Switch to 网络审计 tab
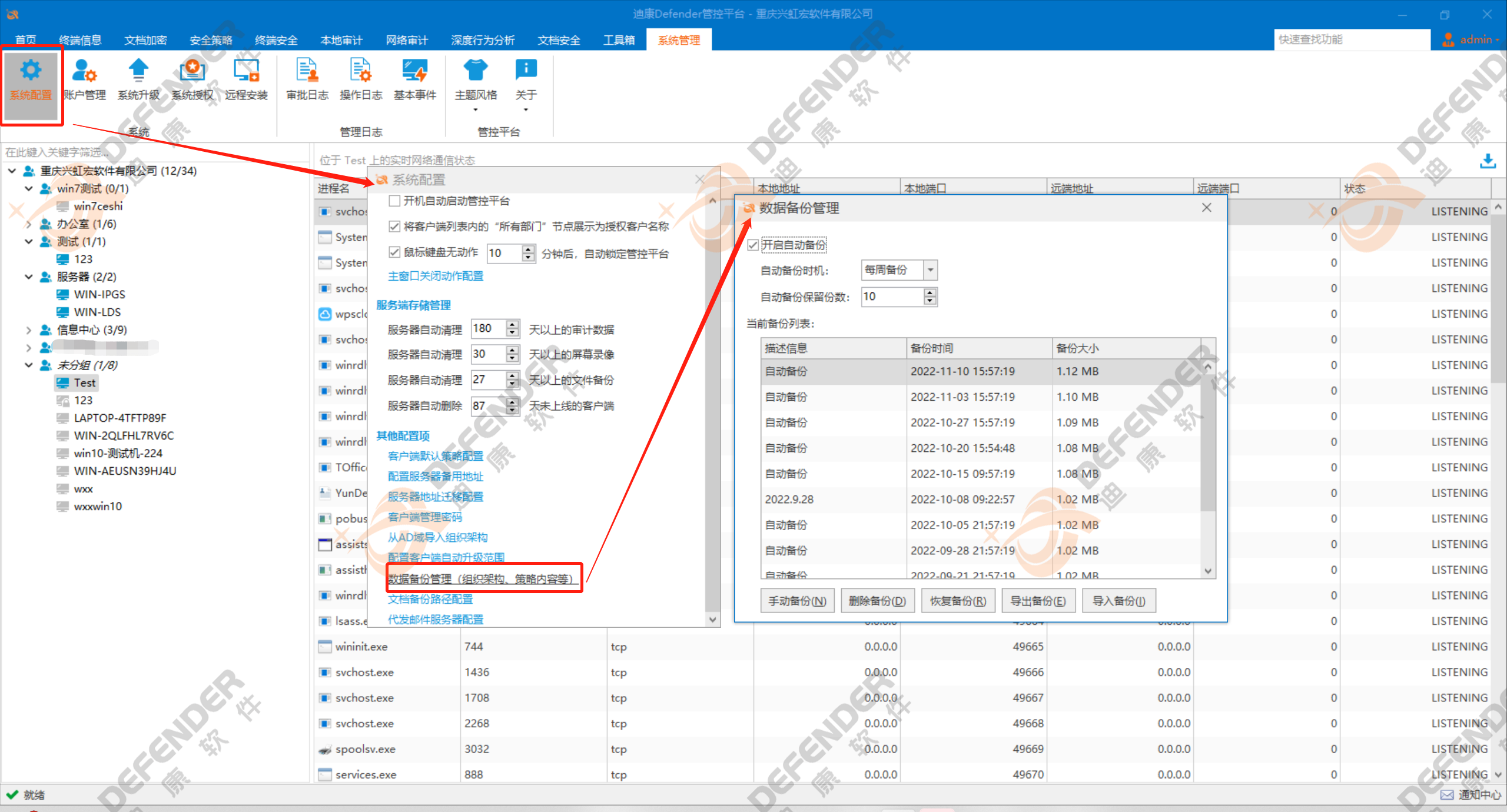This screenshot has width=1507, height=812. pos(407,40)
